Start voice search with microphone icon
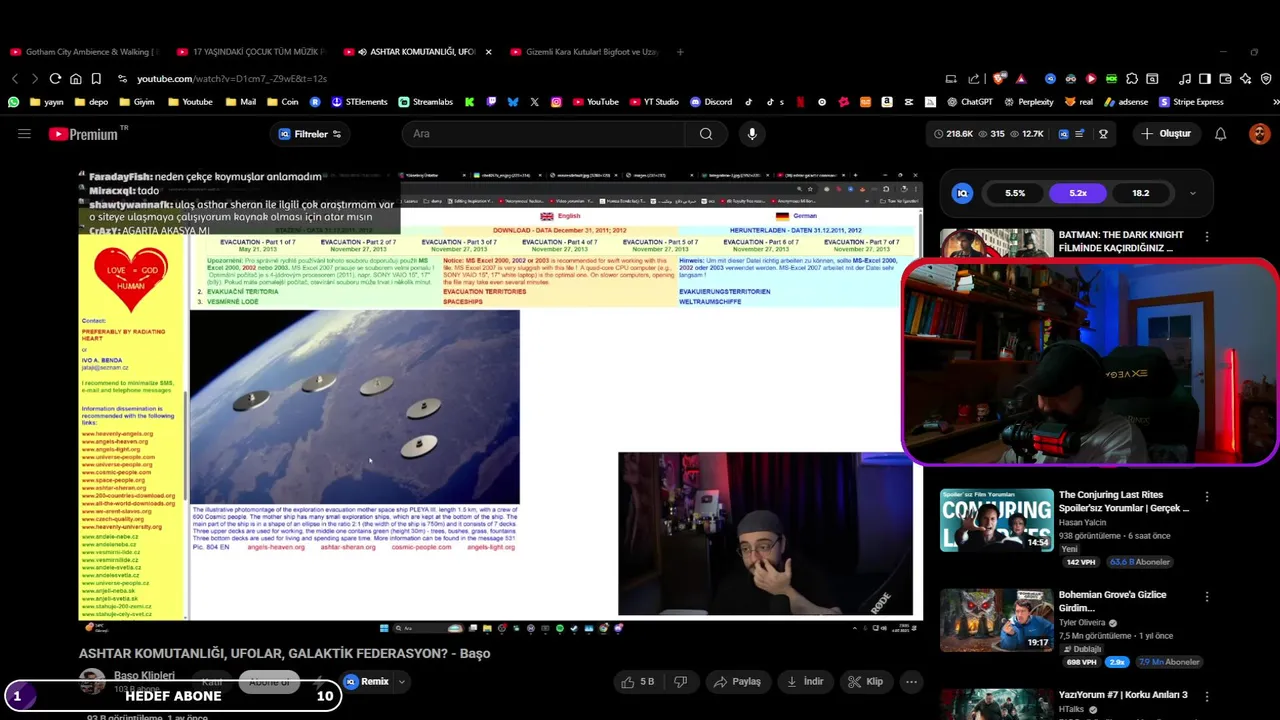 [752, 134]
